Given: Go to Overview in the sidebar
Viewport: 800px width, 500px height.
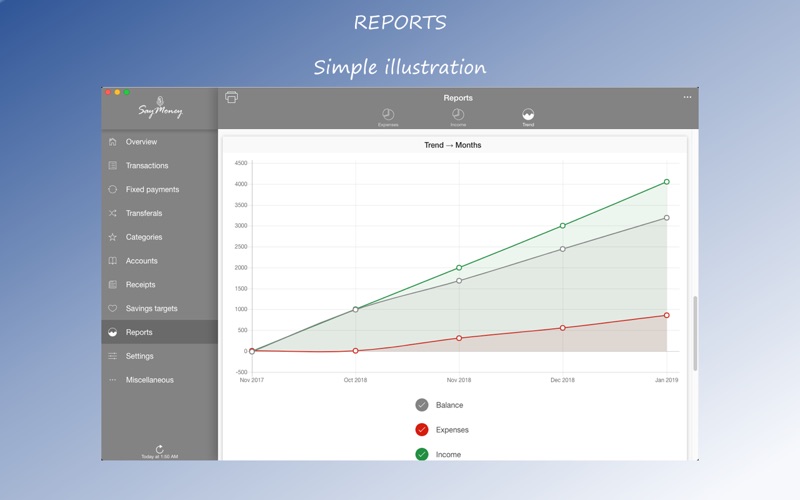Looking at the screenshot, I should pyautogui.click(x=160, y=142).
